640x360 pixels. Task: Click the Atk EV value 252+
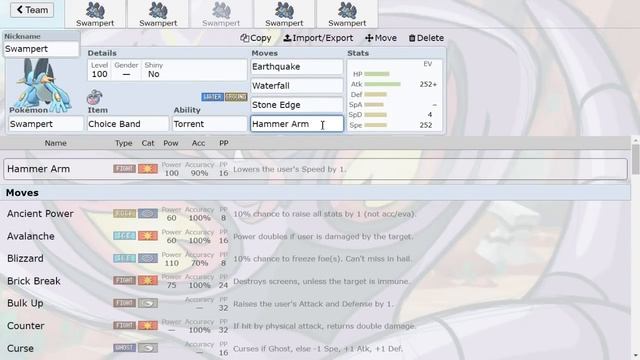pyautogui.click(x=428, y=84)
